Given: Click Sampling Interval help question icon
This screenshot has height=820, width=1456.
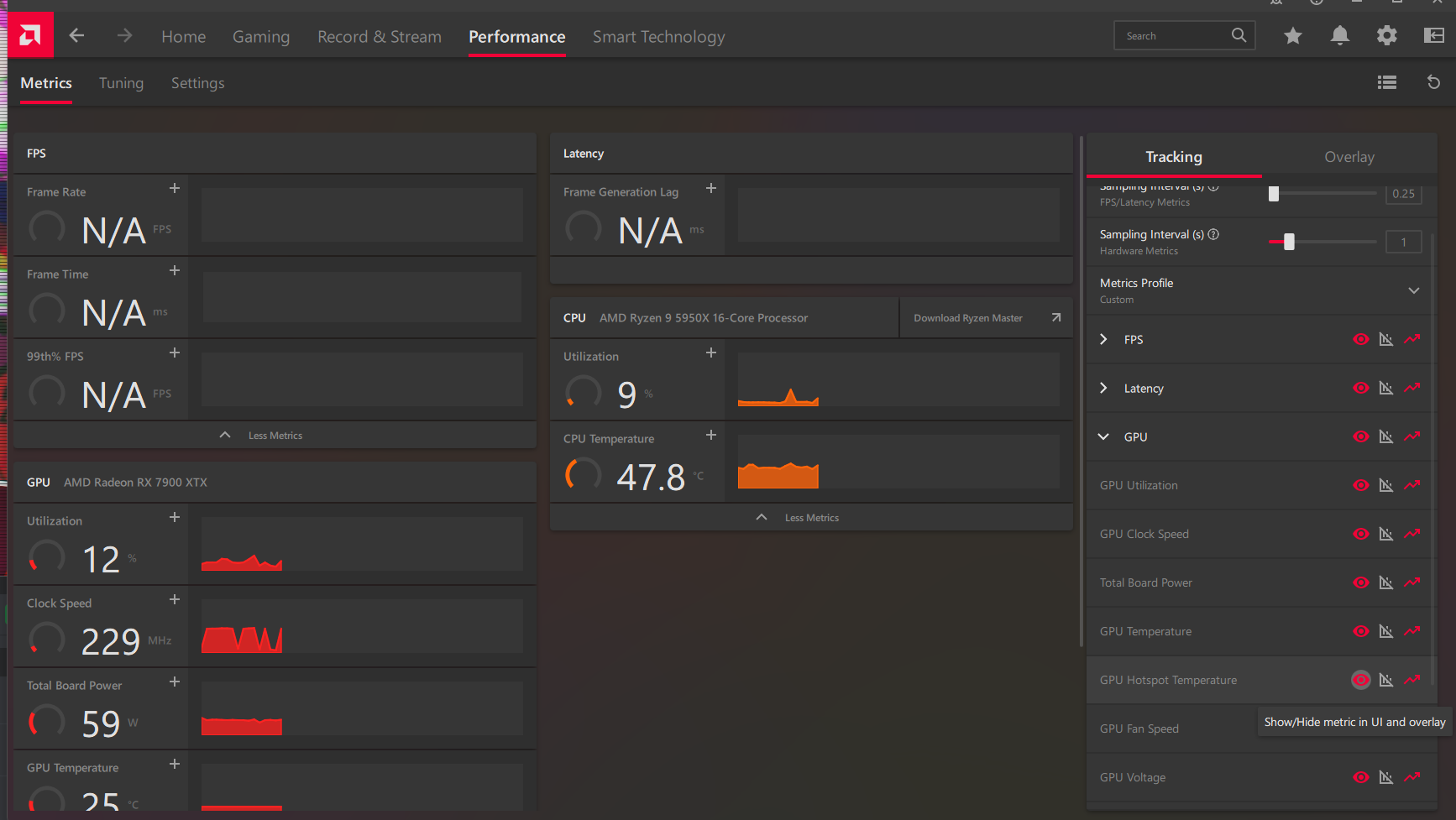Looking at the screenshot, I should click(x=1213, y=234).
